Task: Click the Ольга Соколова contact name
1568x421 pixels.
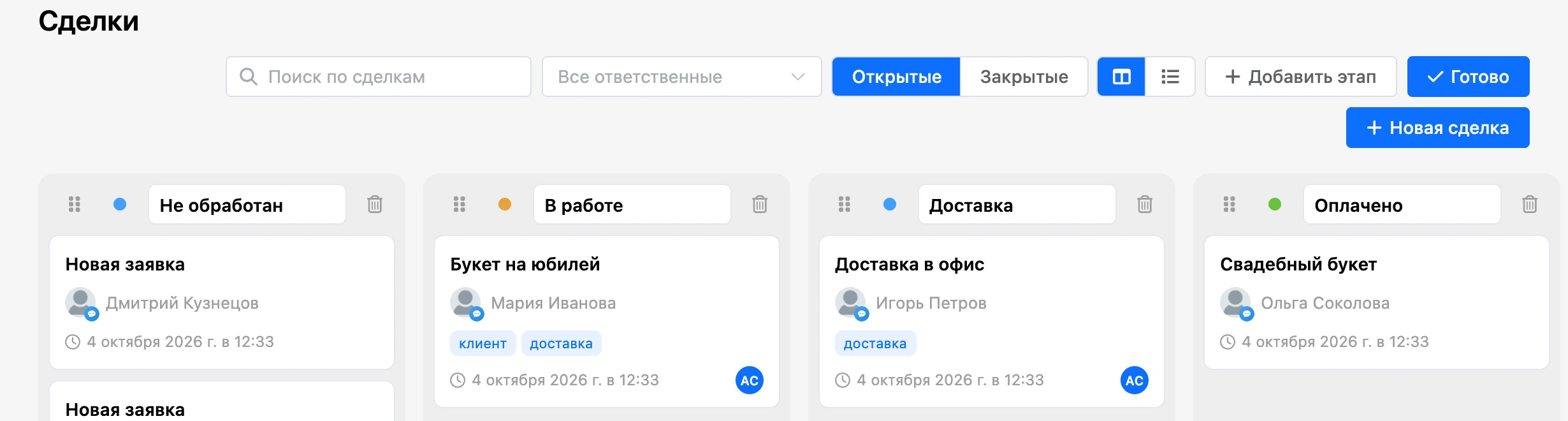Action: click(1325, 303)
